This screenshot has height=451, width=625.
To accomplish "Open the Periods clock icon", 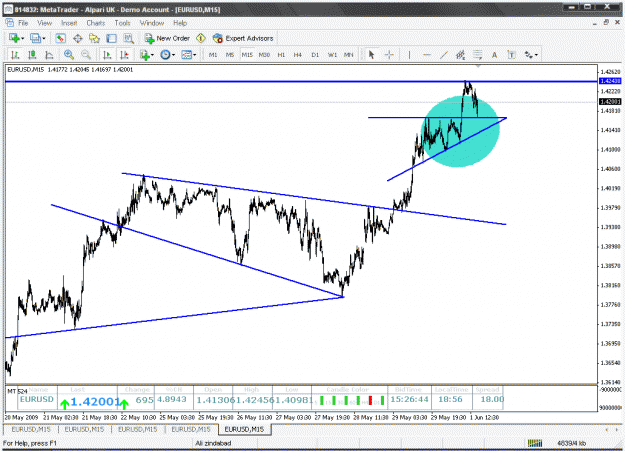I will (165, 55).
